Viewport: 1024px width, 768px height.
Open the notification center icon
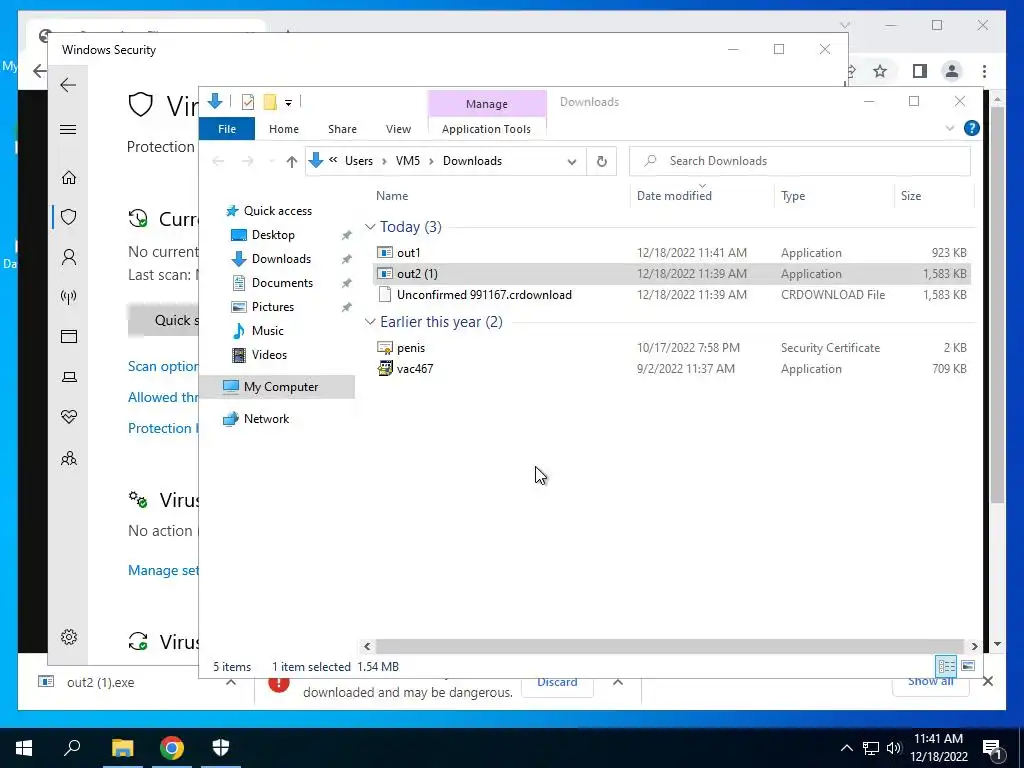pos(993,749)
